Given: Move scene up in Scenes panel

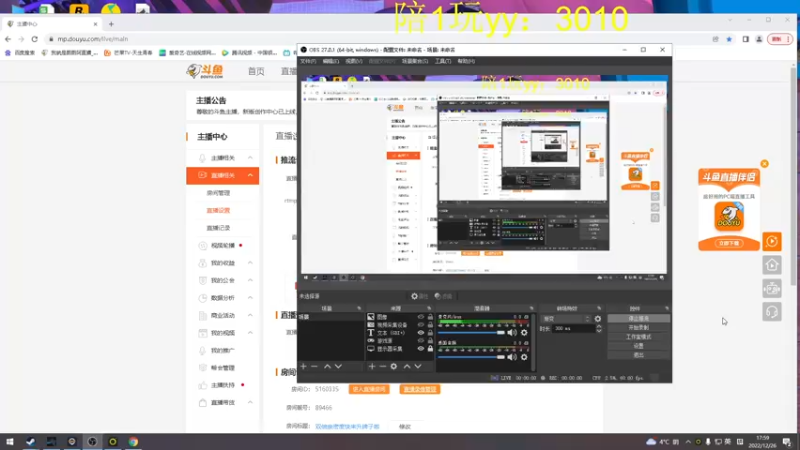Looking at the screenshot, I should (328, 366).
